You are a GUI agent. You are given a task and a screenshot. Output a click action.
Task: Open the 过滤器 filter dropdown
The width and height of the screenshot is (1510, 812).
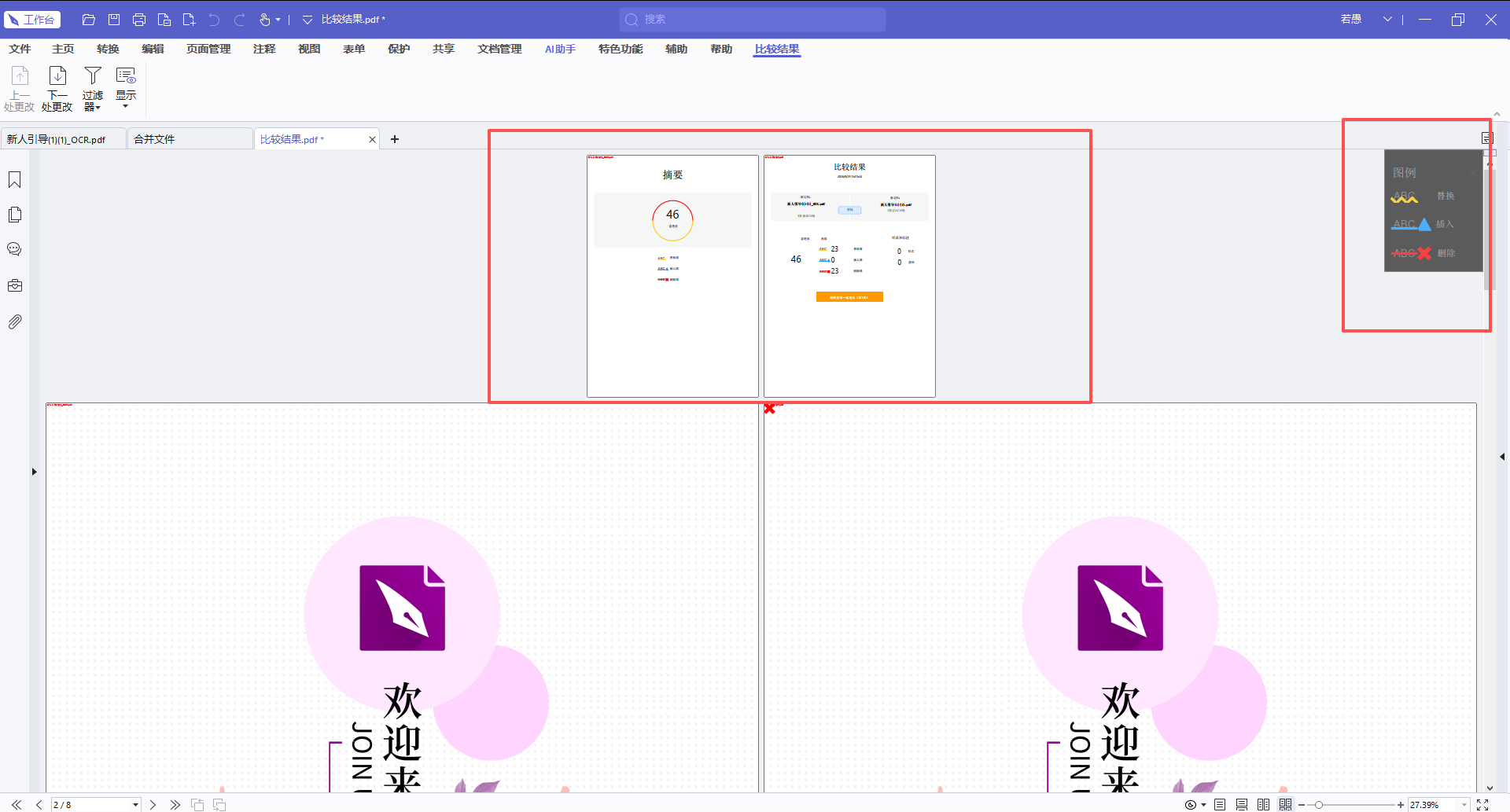coord(93,89)
